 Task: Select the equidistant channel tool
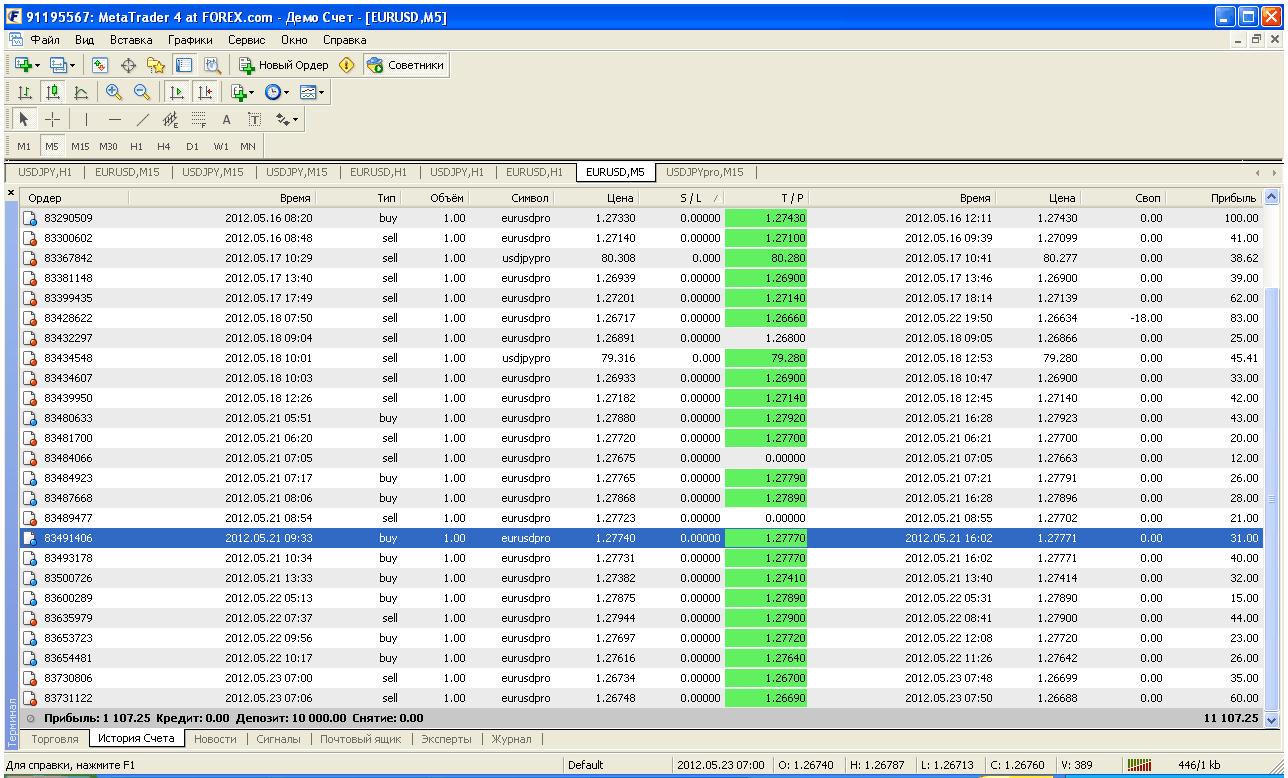coord(170,119)
